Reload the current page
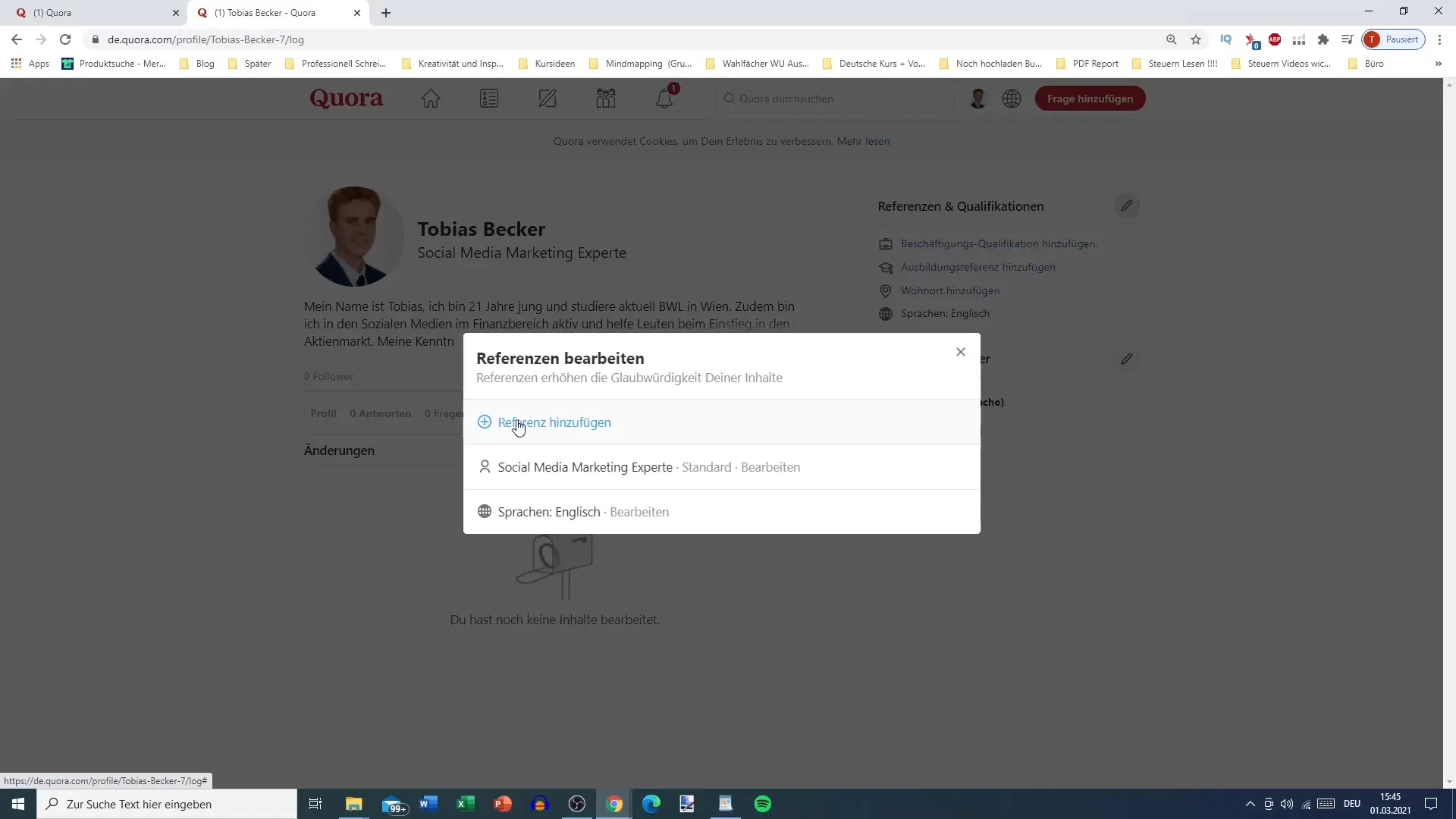The height and width of the screenshot is (819, 1456). (x=65, y=39)
